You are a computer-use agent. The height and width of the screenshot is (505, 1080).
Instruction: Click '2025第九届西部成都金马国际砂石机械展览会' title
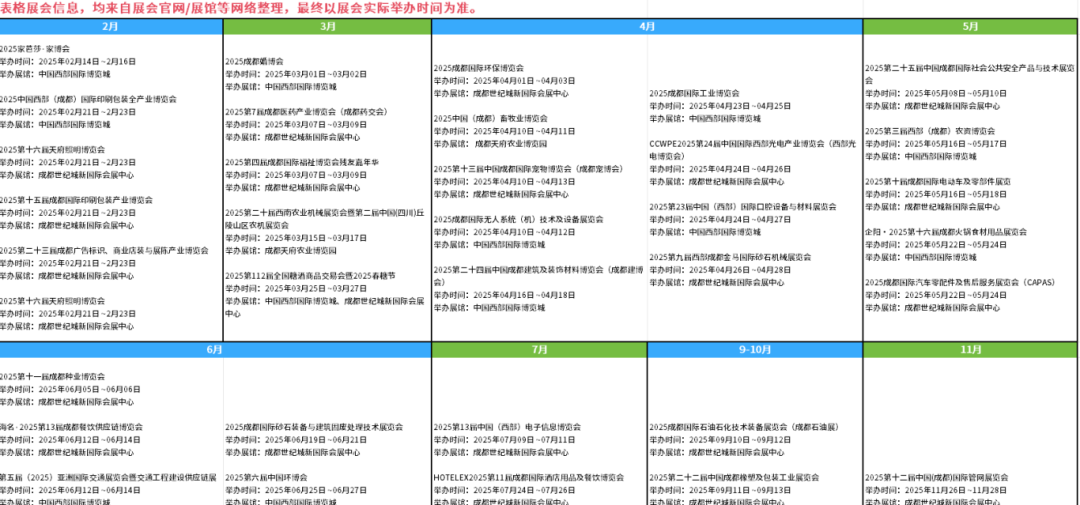[731, 258]
